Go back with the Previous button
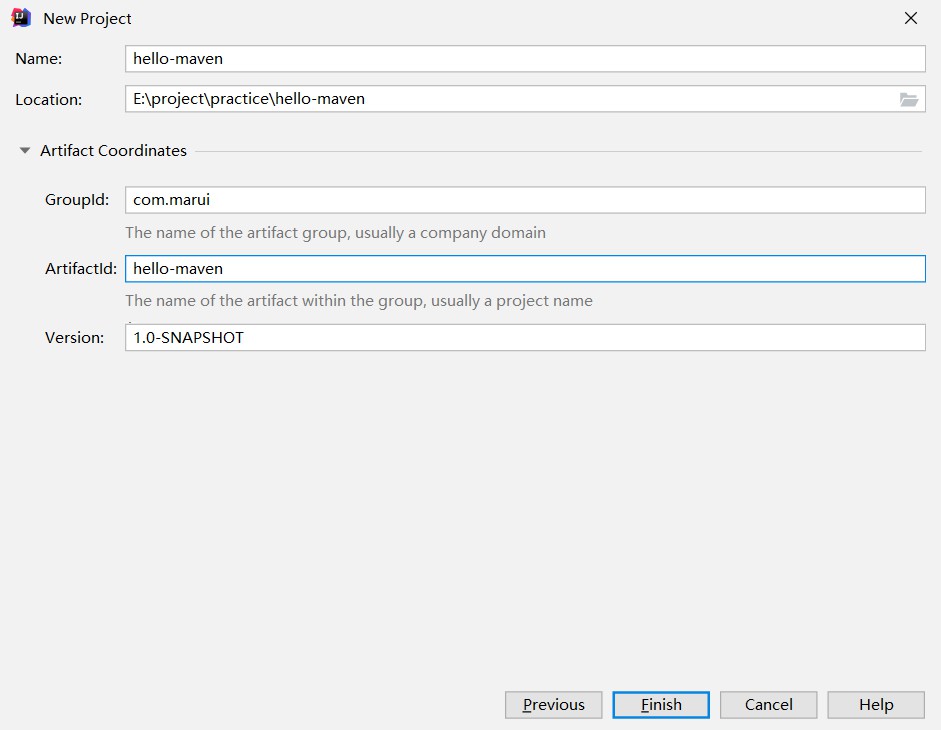This screenshot has height=730, width=941. pyautogui.click(x=553, y=705)
